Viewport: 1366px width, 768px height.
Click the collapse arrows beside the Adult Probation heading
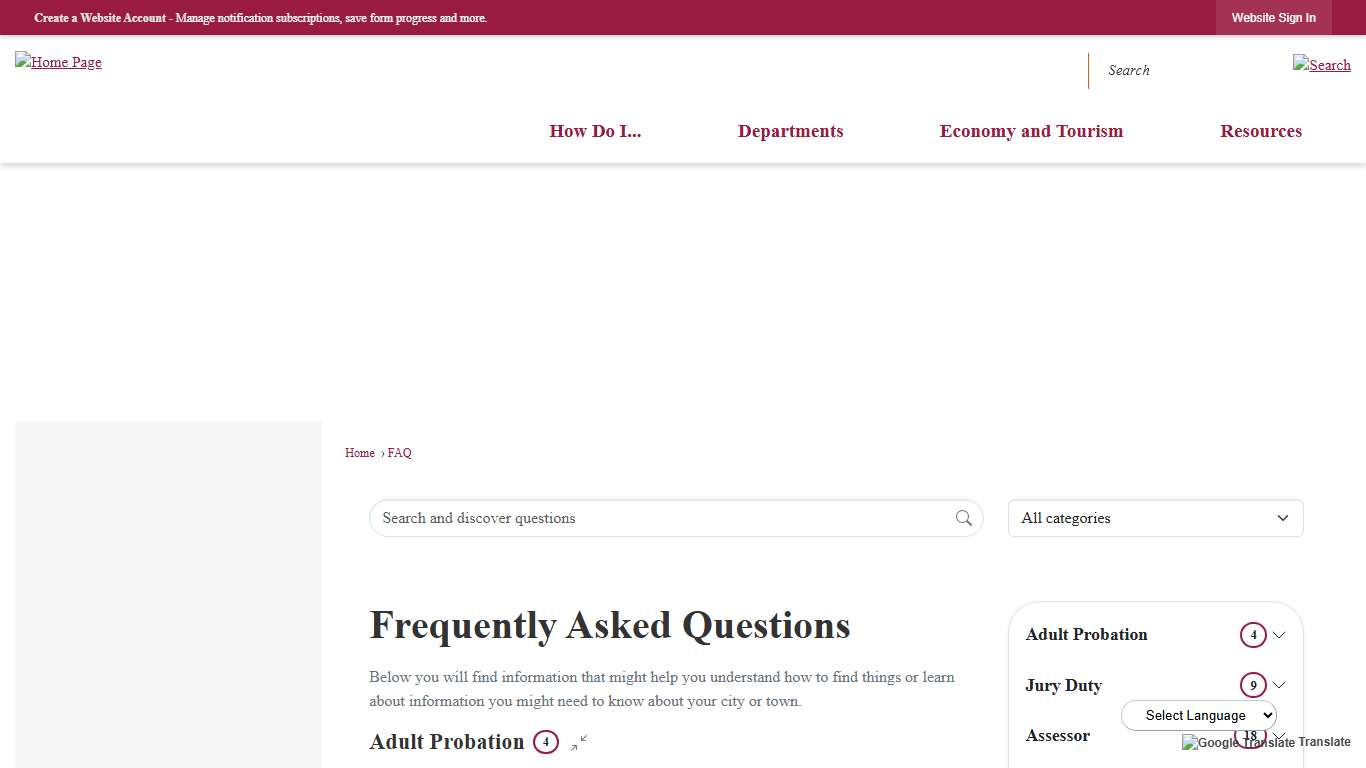(578, 744)
